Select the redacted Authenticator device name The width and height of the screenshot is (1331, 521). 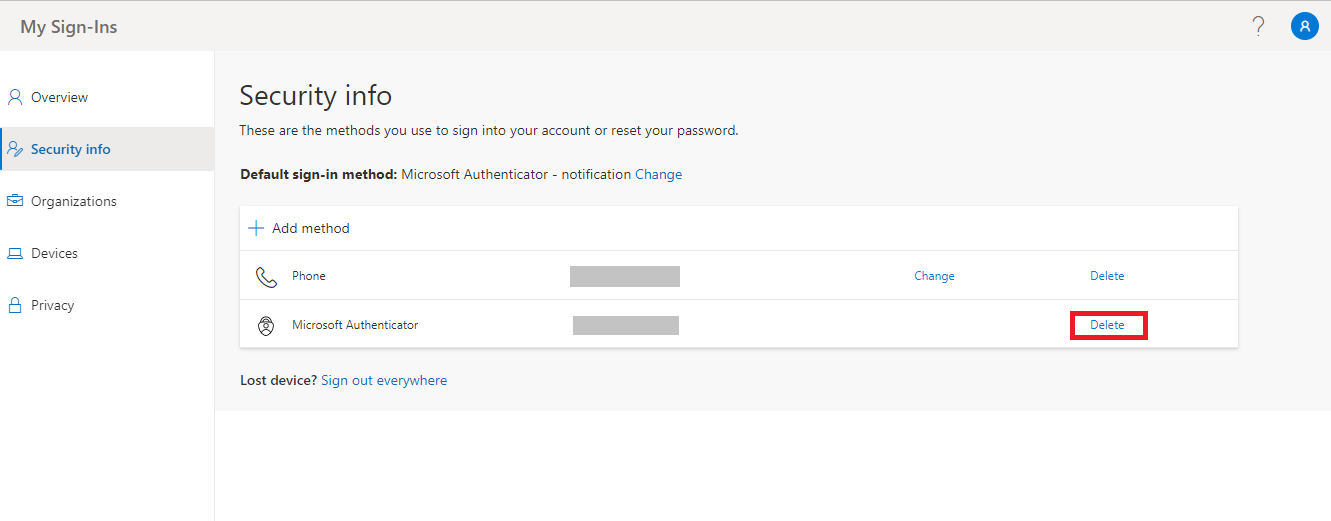tap(626, 325)
